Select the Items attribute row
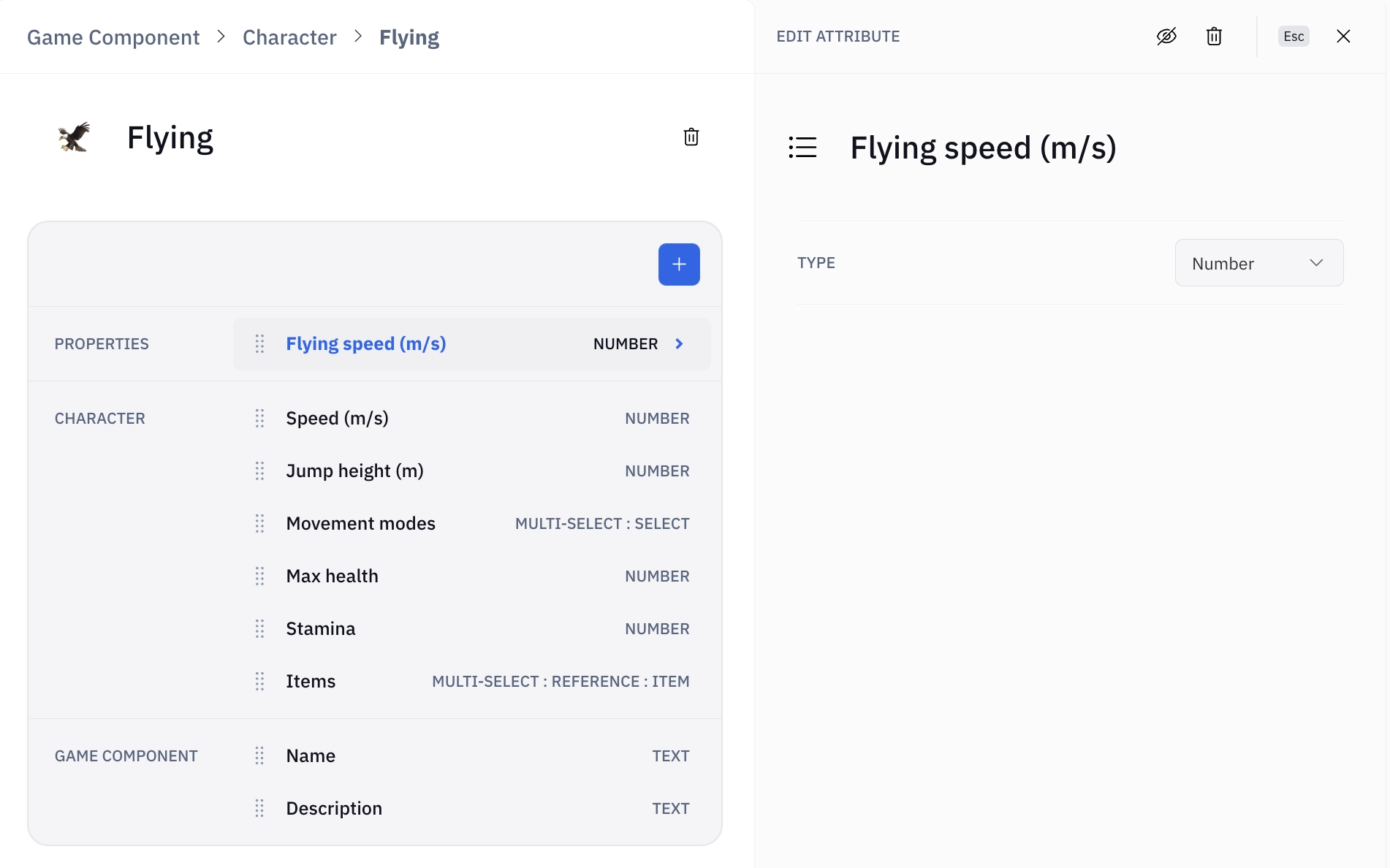The image size is (1390, 868). 311,682
